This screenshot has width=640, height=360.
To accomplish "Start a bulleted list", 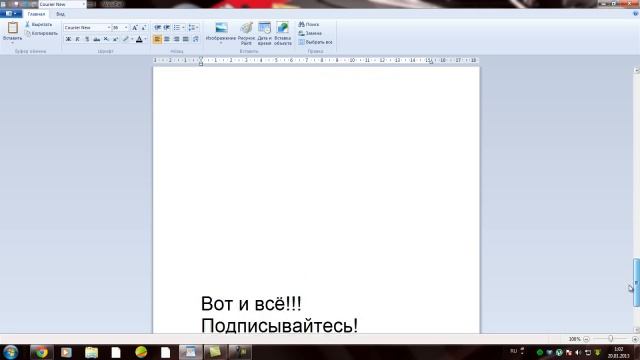I will (x=177, y=27).
